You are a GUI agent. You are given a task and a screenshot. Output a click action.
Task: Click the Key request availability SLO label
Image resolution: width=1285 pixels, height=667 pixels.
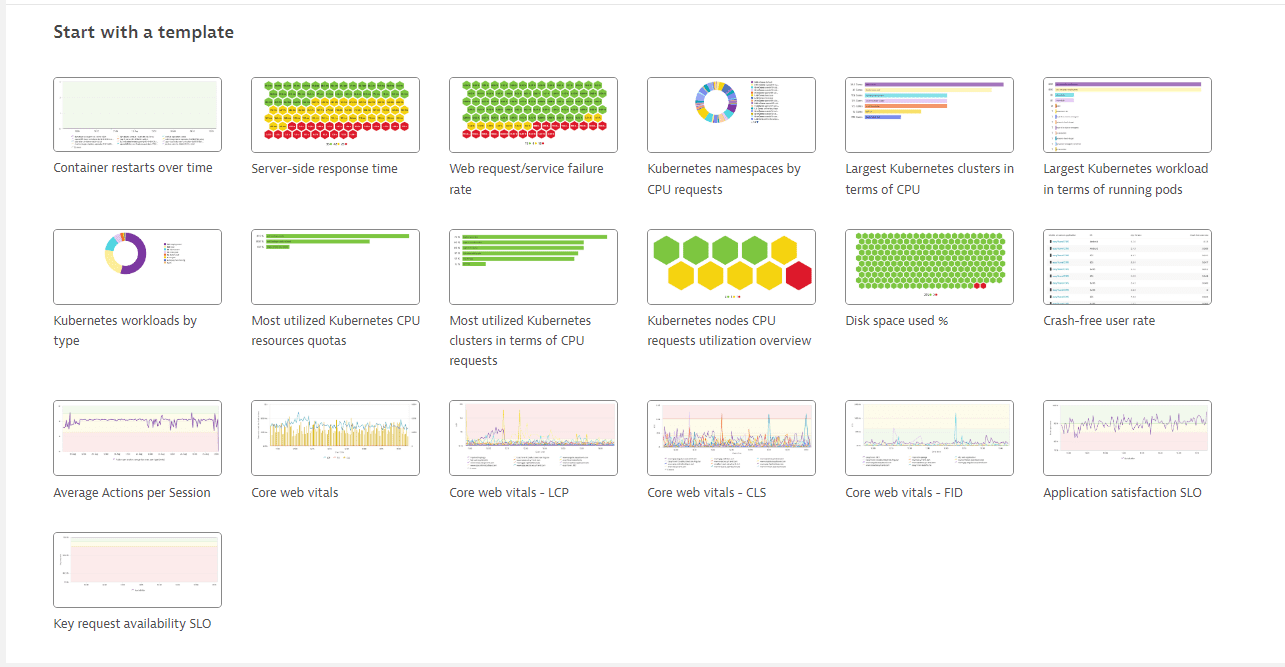(x=132, y=624)
